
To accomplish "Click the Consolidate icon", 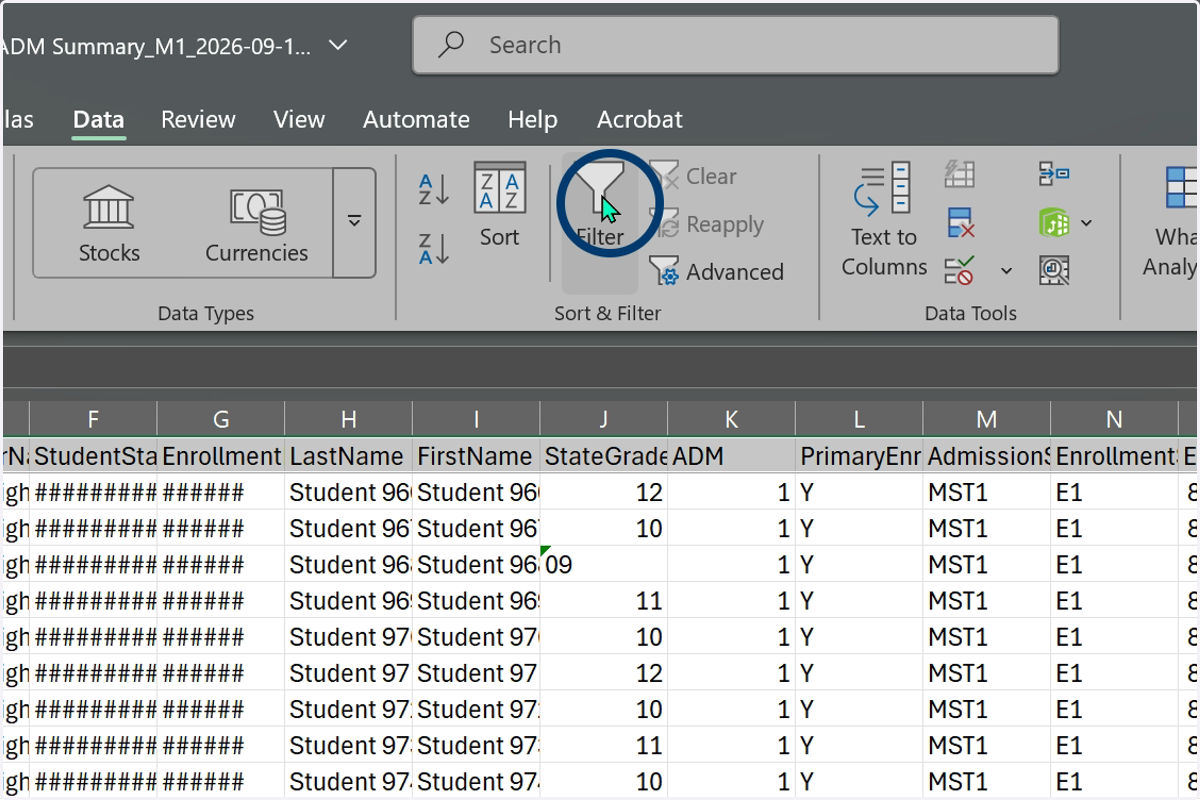I will pos(1054,174).
